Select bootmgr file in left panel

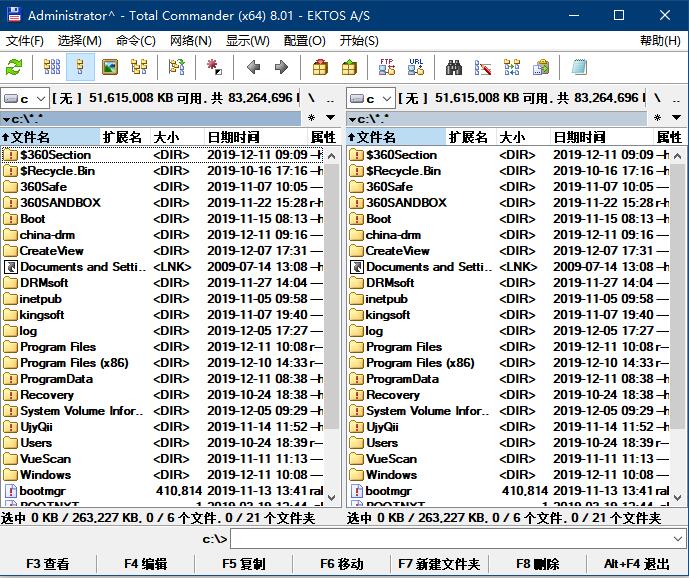click(x=163, y=491)
